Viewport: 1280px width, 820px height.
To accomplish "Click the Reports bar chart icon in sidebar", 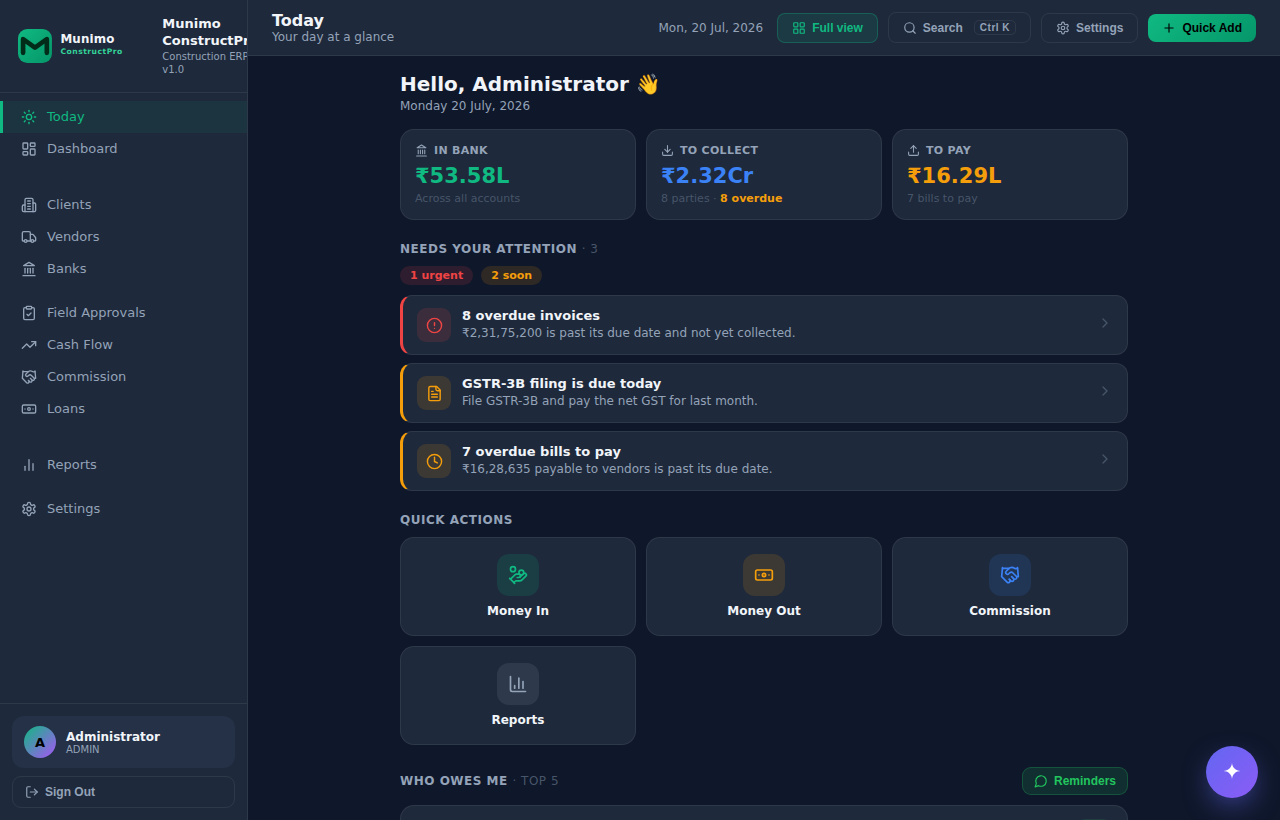I will (29, 465).
